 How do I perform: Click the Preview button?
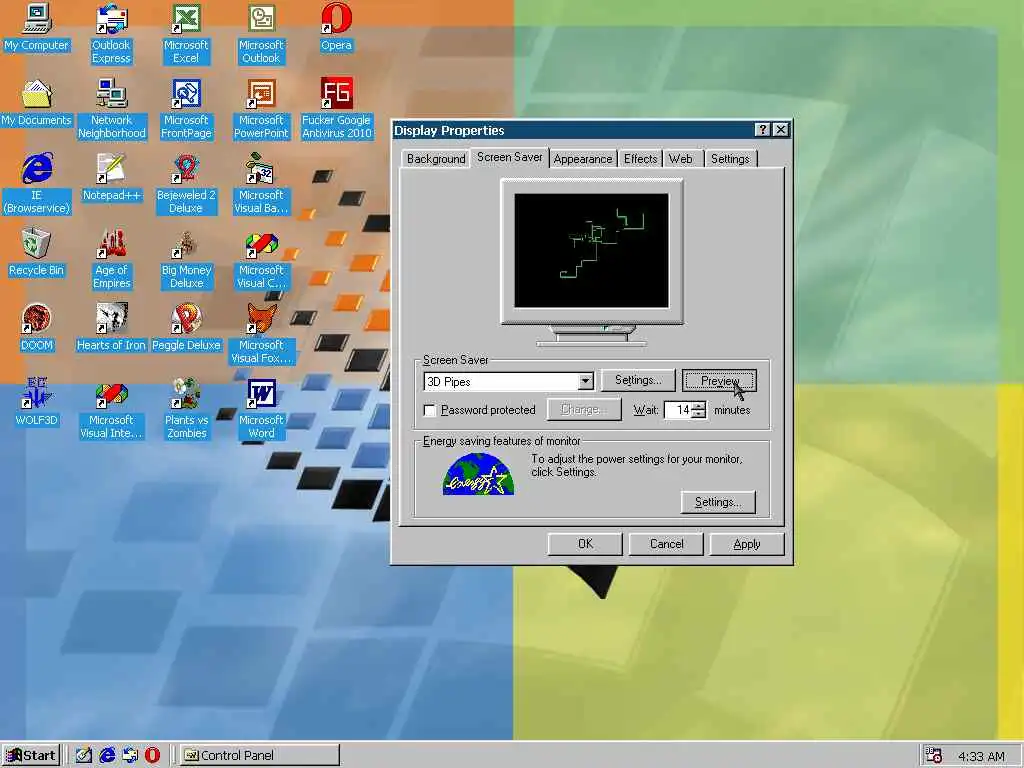point(719,380)
